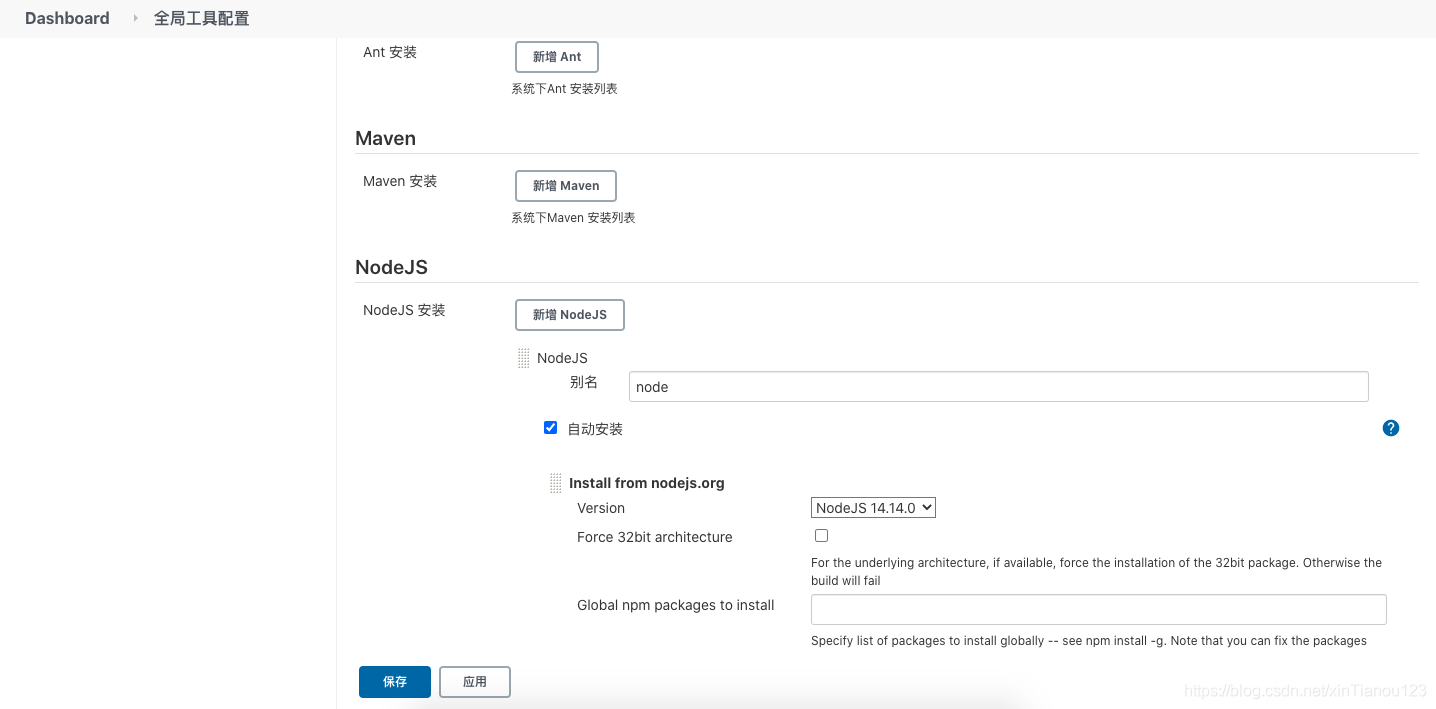
Task: Click the Maven 安装 label
Action: tap(400, 181)
